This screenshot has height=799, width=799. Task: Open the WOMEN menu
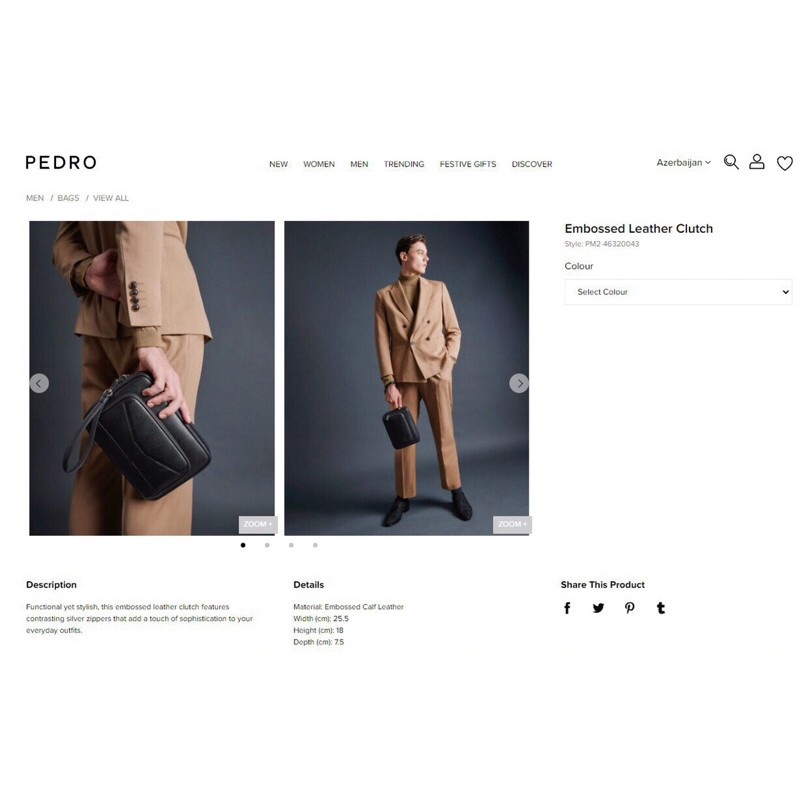pos(319,164)
